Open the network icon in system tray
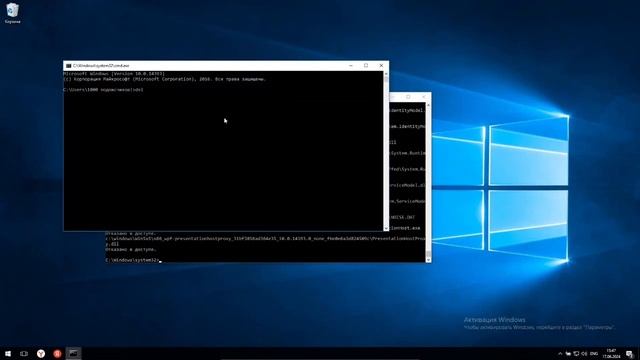Screen dimensions: 640x360 click(x=576, y=353)
